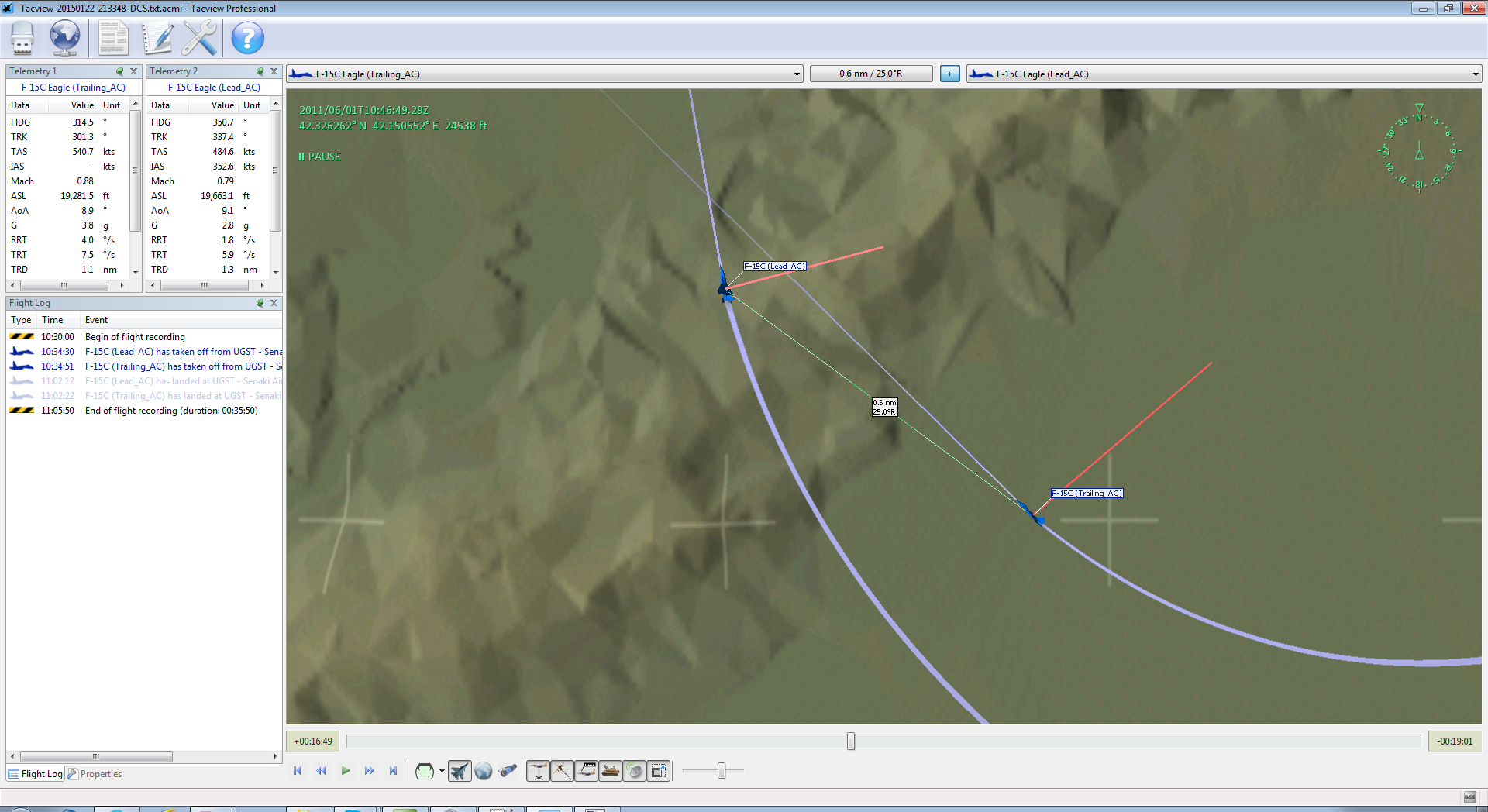This screenshot has width=1488, height=812.
Task: Select F-15C Eagle (Trailing_AC) telemetry header
Action: coord(74,88)
